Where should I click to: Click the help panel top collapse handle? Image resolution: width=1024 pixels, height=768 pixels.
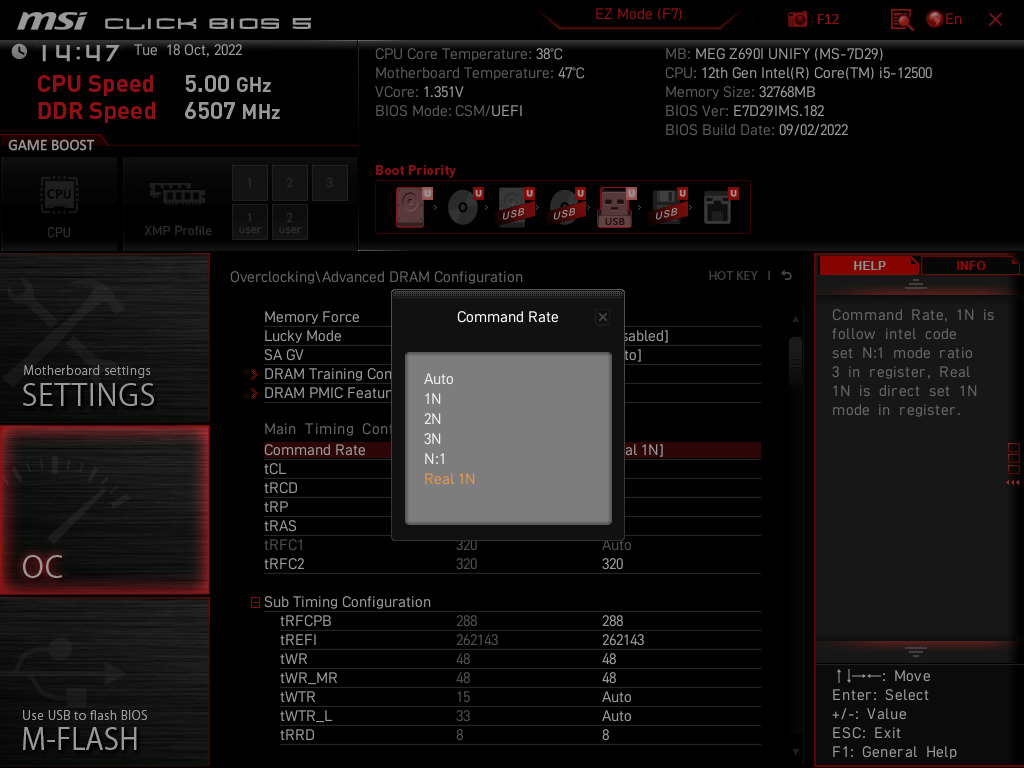[x=916, y=283]
